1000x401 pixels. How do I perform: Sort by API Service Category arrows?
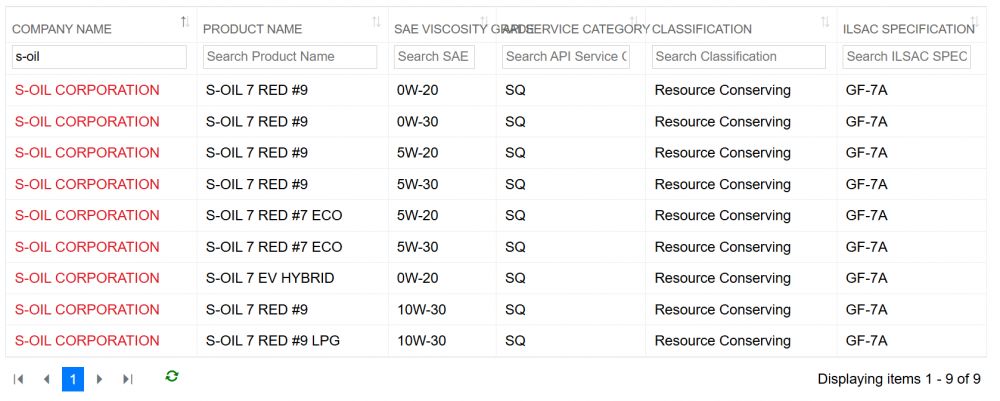[633, 22]
